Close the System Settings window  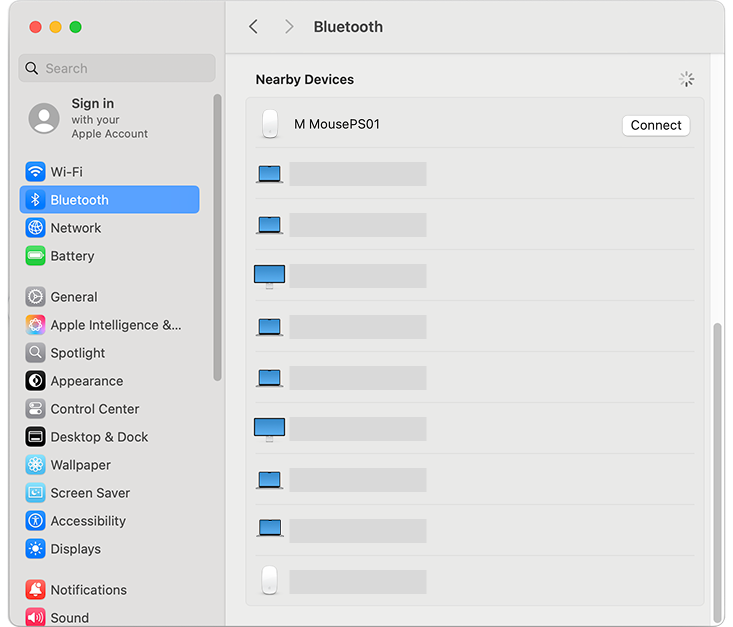pyautogui.click(x=36, y=27)
